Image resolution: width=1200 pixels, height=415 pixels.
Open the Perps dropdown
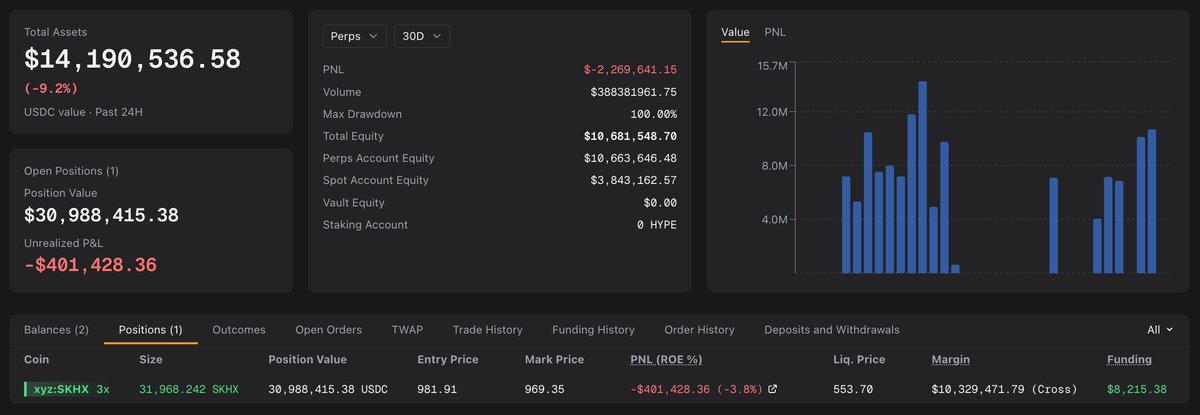coord(355,36)
